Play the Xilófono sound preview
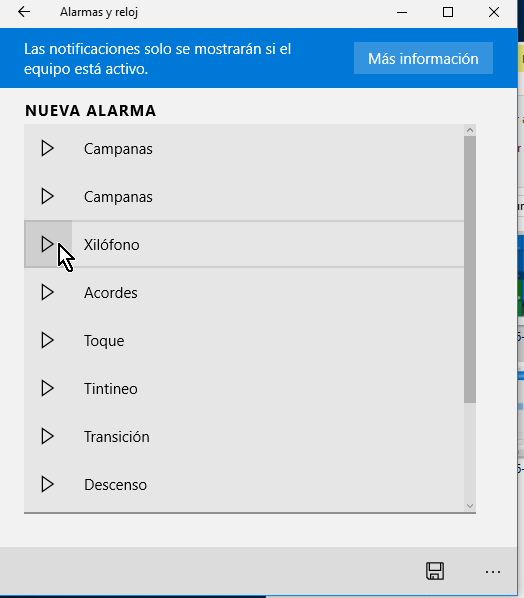This screenshot has height=598, width=524. click(48, 244)
